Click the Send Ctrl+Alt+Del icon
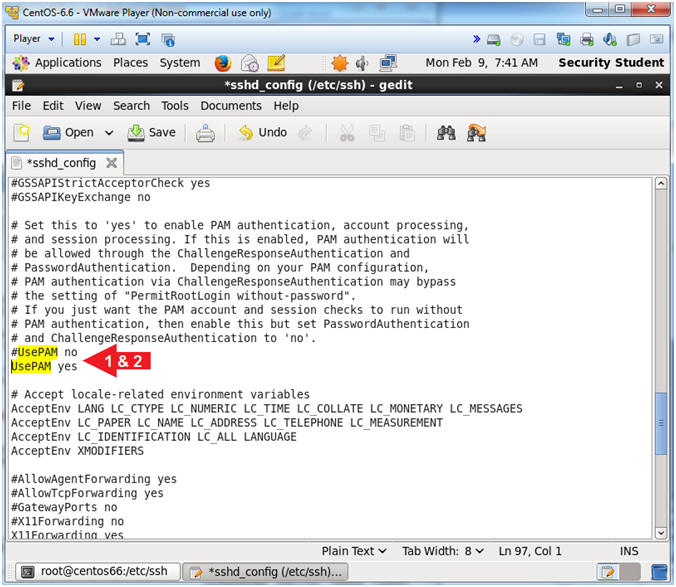 [118, 39]
